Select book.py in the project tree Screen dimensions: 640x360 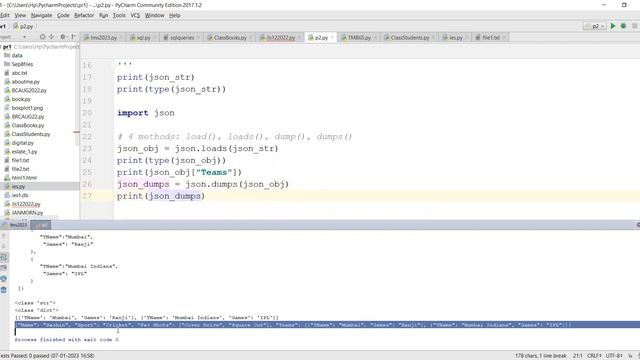(21, 99)
